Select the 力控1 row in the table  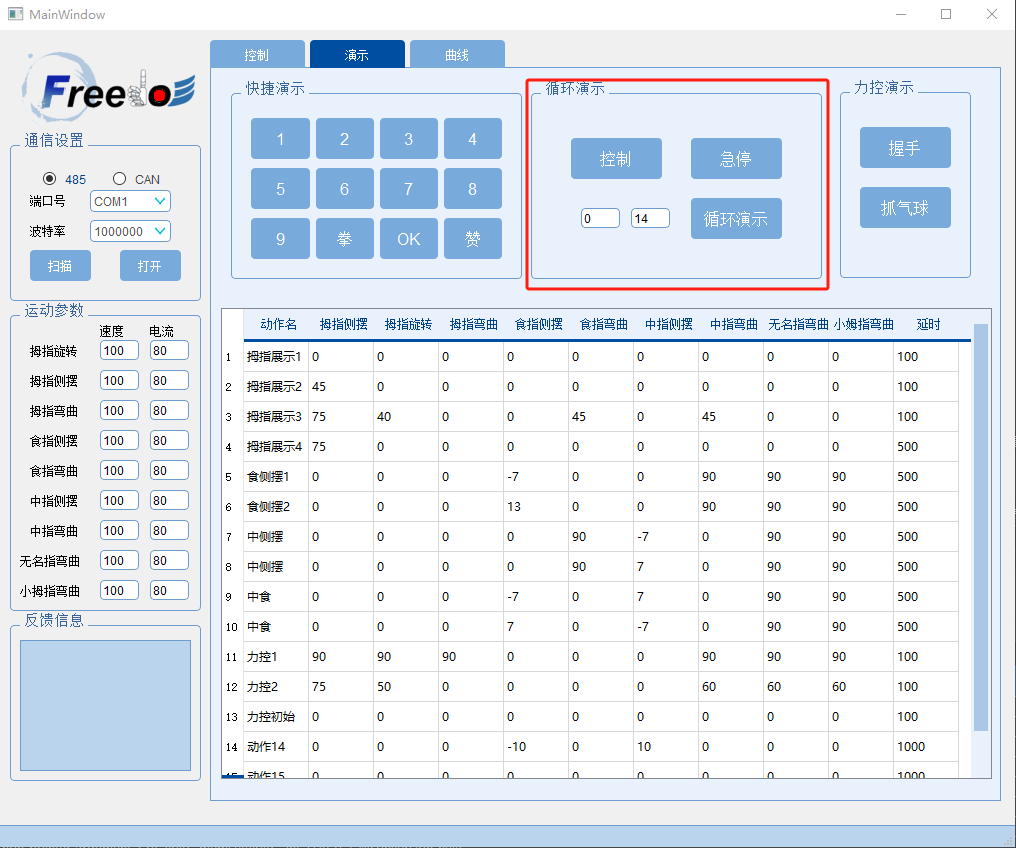272,657
